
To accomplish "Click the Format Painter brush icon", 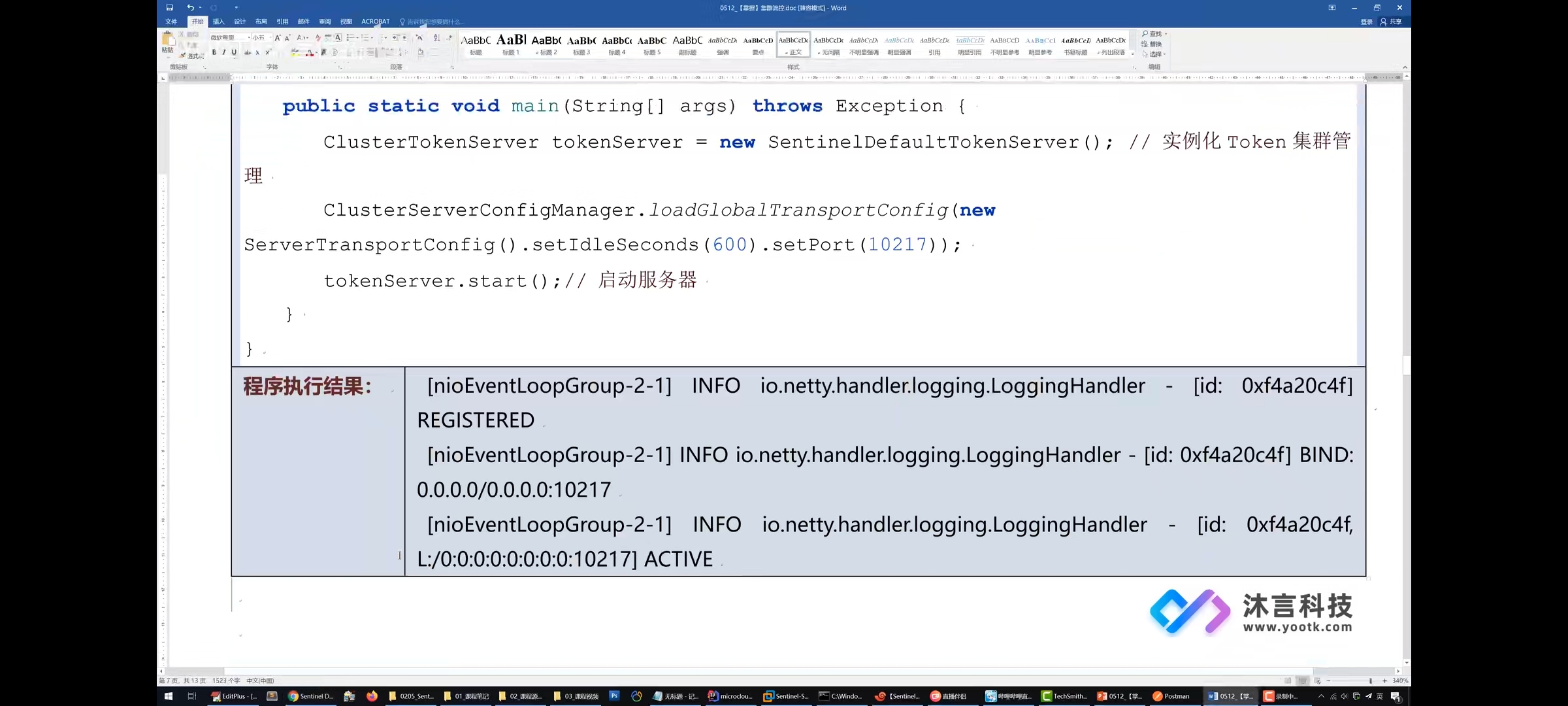I will pyautogui.click(x=183, y=56).
